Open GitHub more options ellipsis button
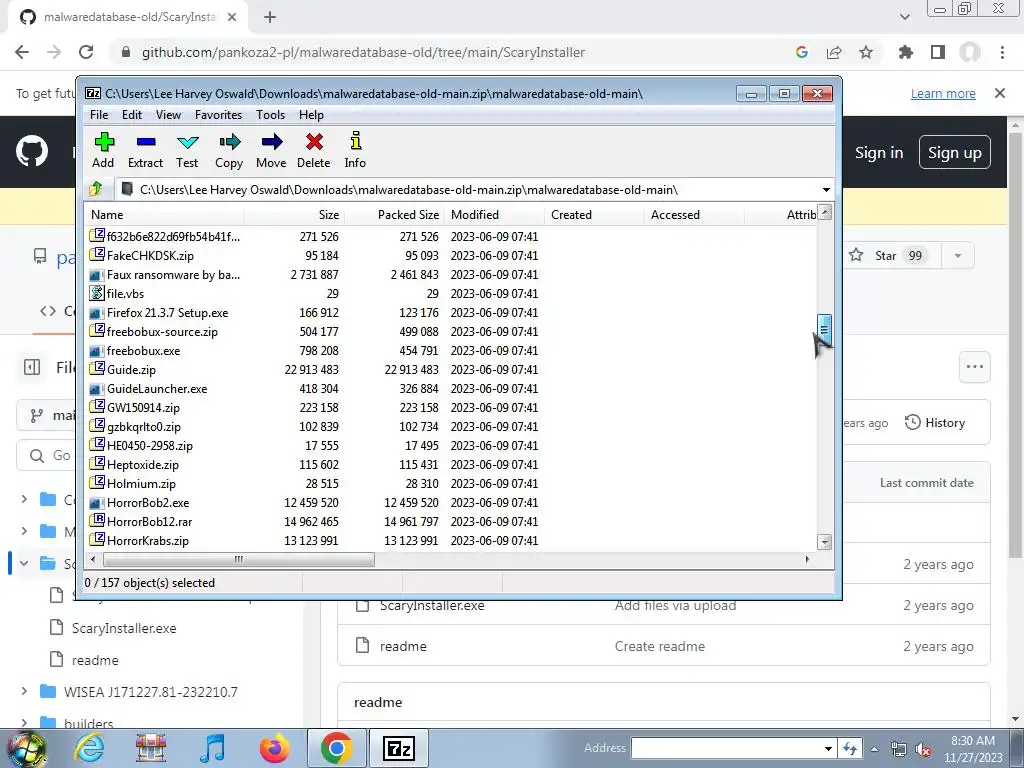 tap(975, 367)
